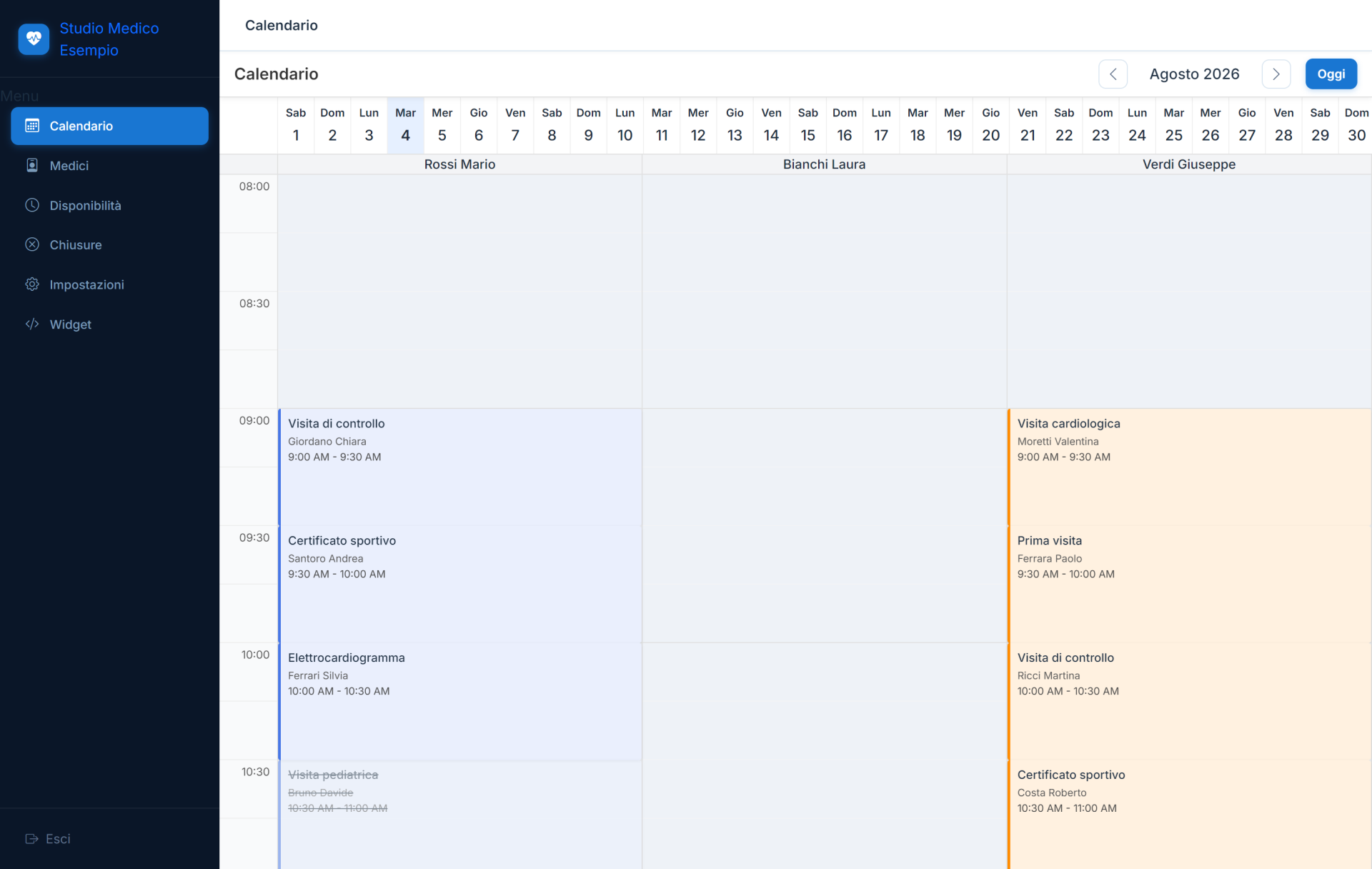The image size is (1372, 869).
Task: Open Ricci Martina's Visita di controllo appointment
Action: click(1189, 701)
